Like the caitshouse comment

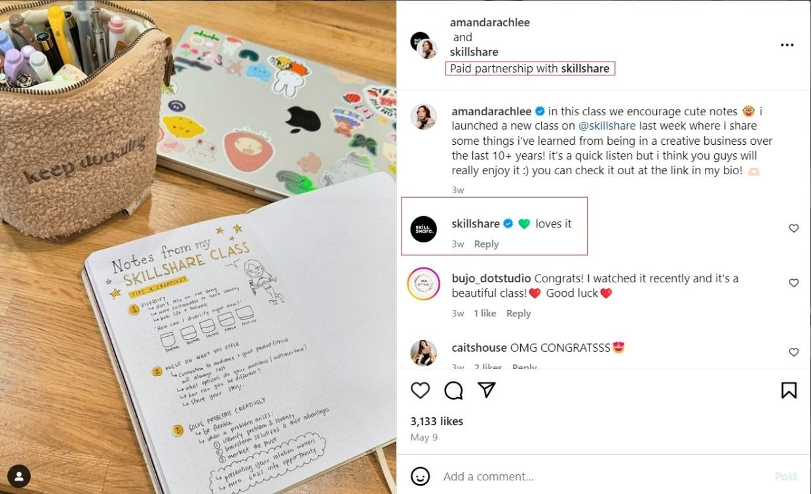793,352
